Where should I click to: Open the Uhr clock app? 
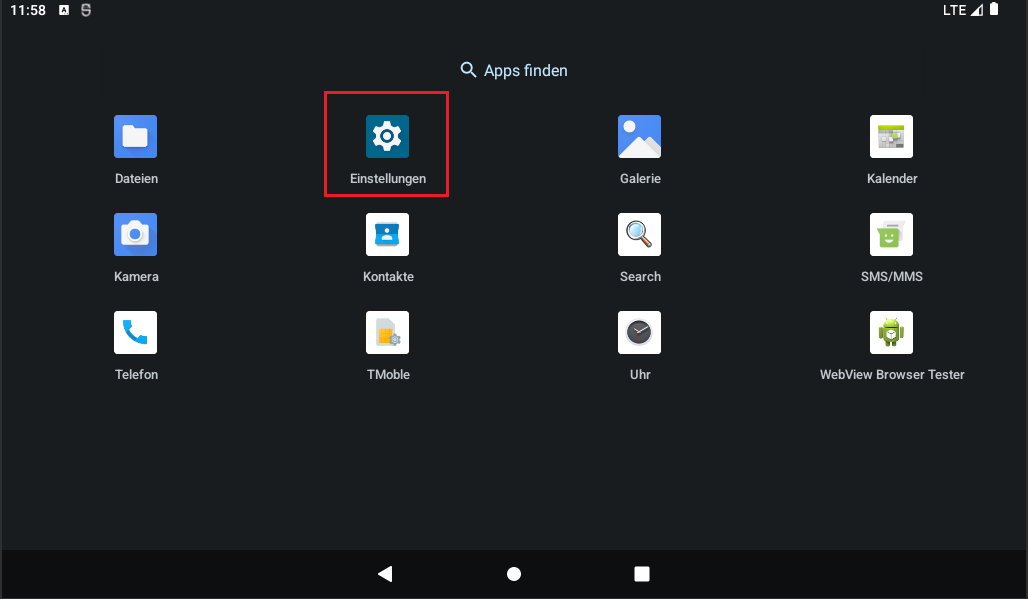(x=639, y=333)
